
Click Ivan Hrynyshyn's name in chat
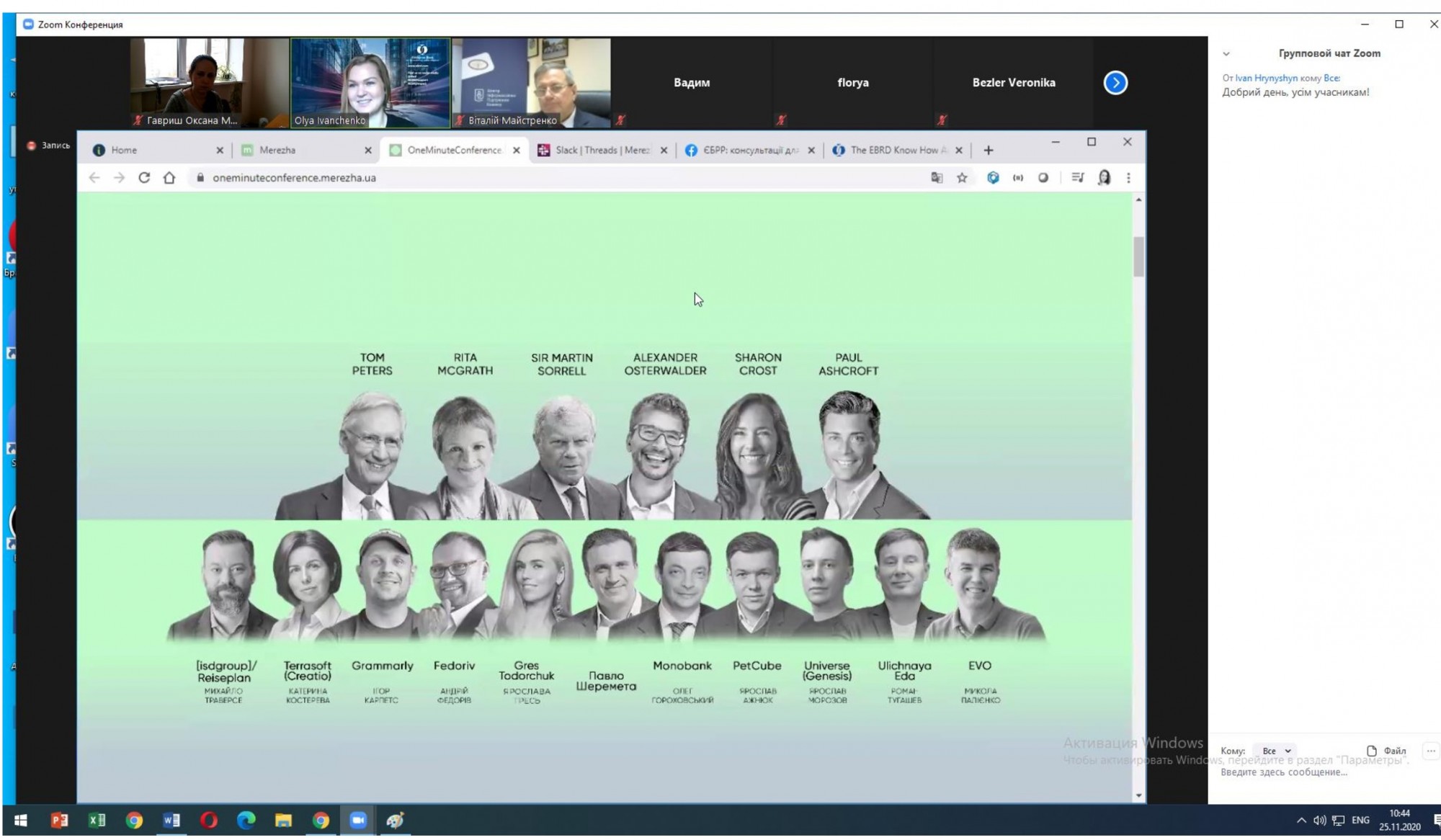(1266, 78)
